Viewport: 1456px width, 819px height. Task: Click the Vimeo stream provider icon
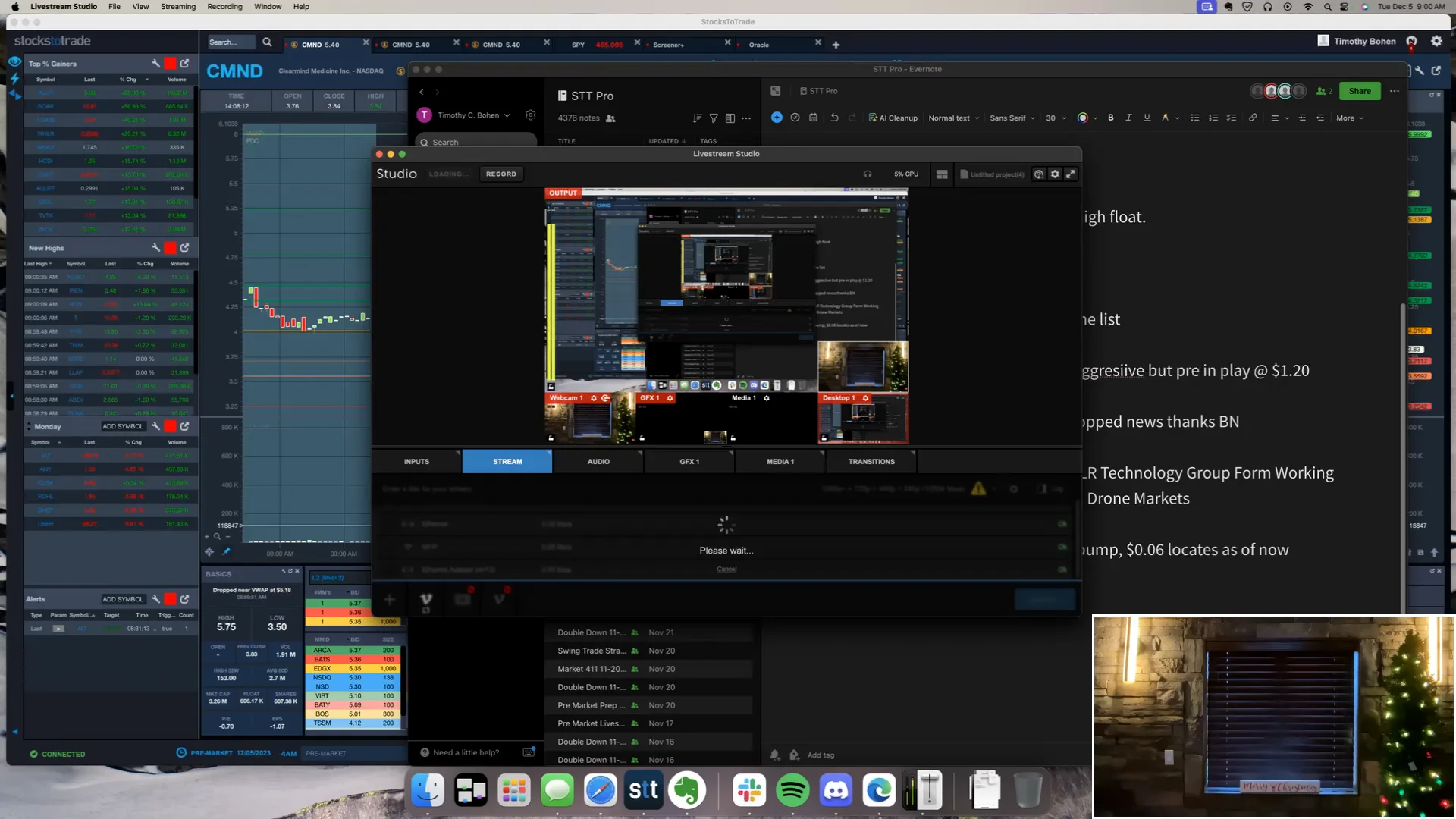click(x=425, y=599)
